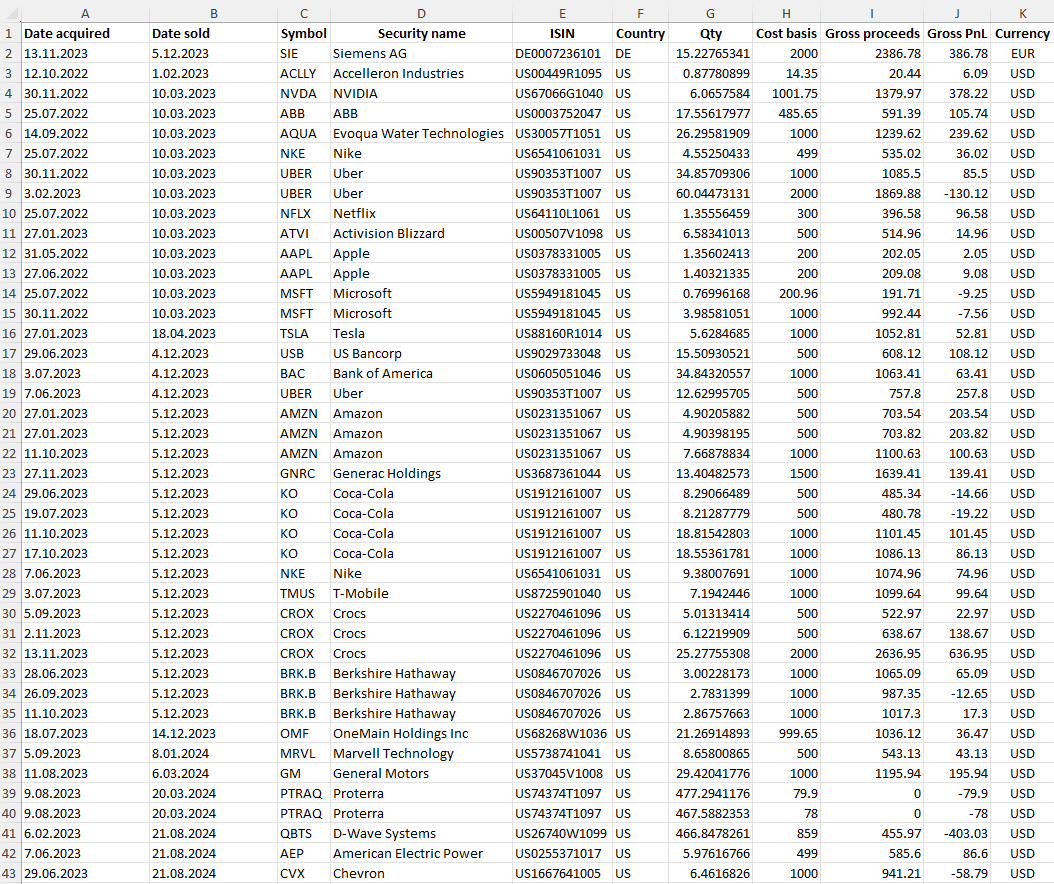This screenshot has width=1054, height=884.
Task: Click the 'Country' header cell
Action: click(641, 34)
